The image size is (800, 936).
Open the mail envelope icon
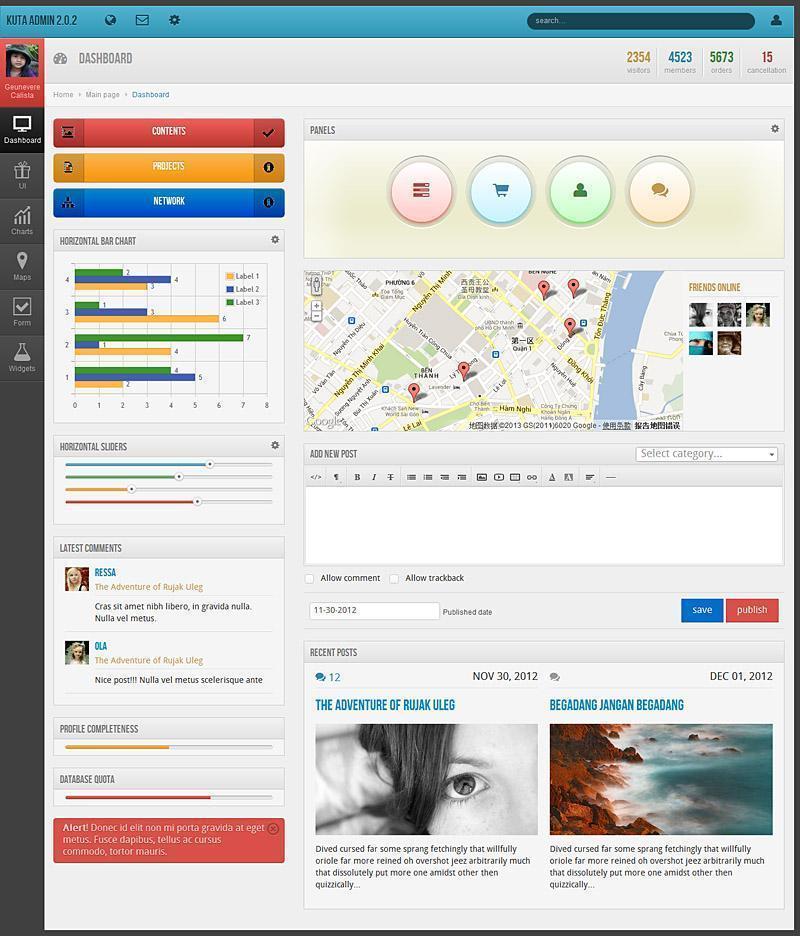pyautogui.click(x=142, y=20)
